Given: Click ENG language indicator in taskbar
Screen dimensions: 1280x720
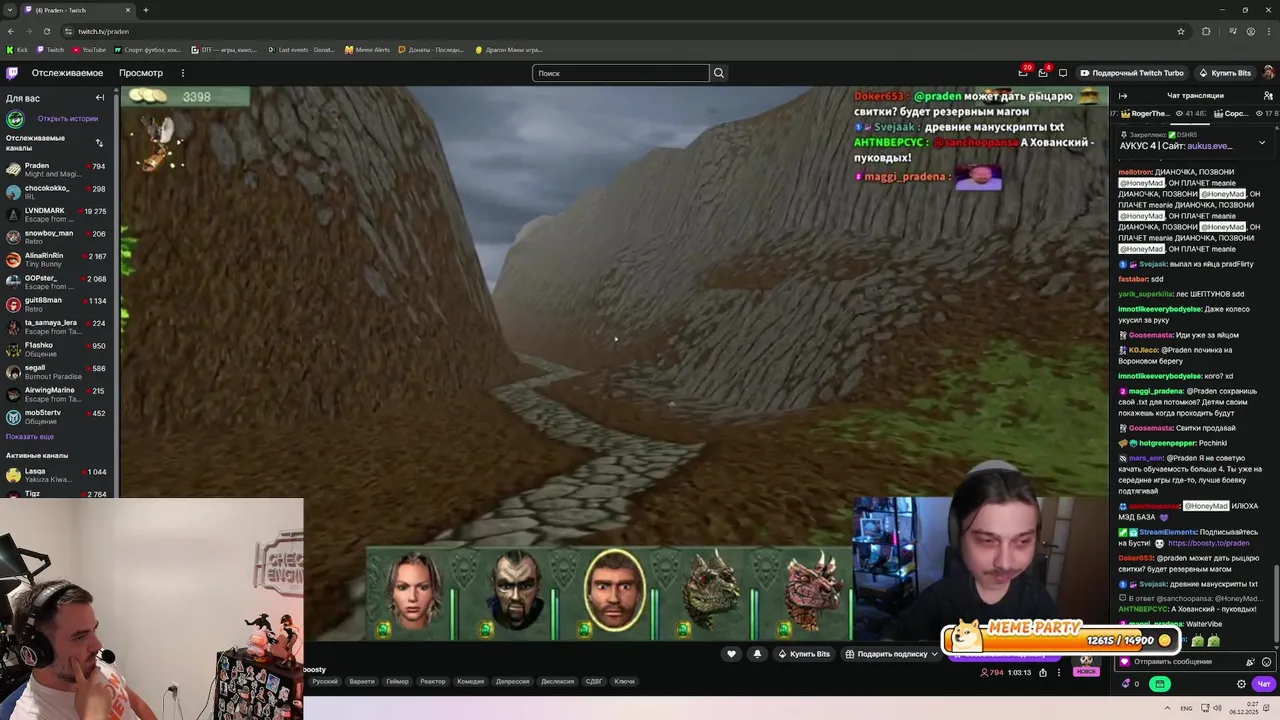Looking at the screenshot, I should click(x=1186, y=708).
